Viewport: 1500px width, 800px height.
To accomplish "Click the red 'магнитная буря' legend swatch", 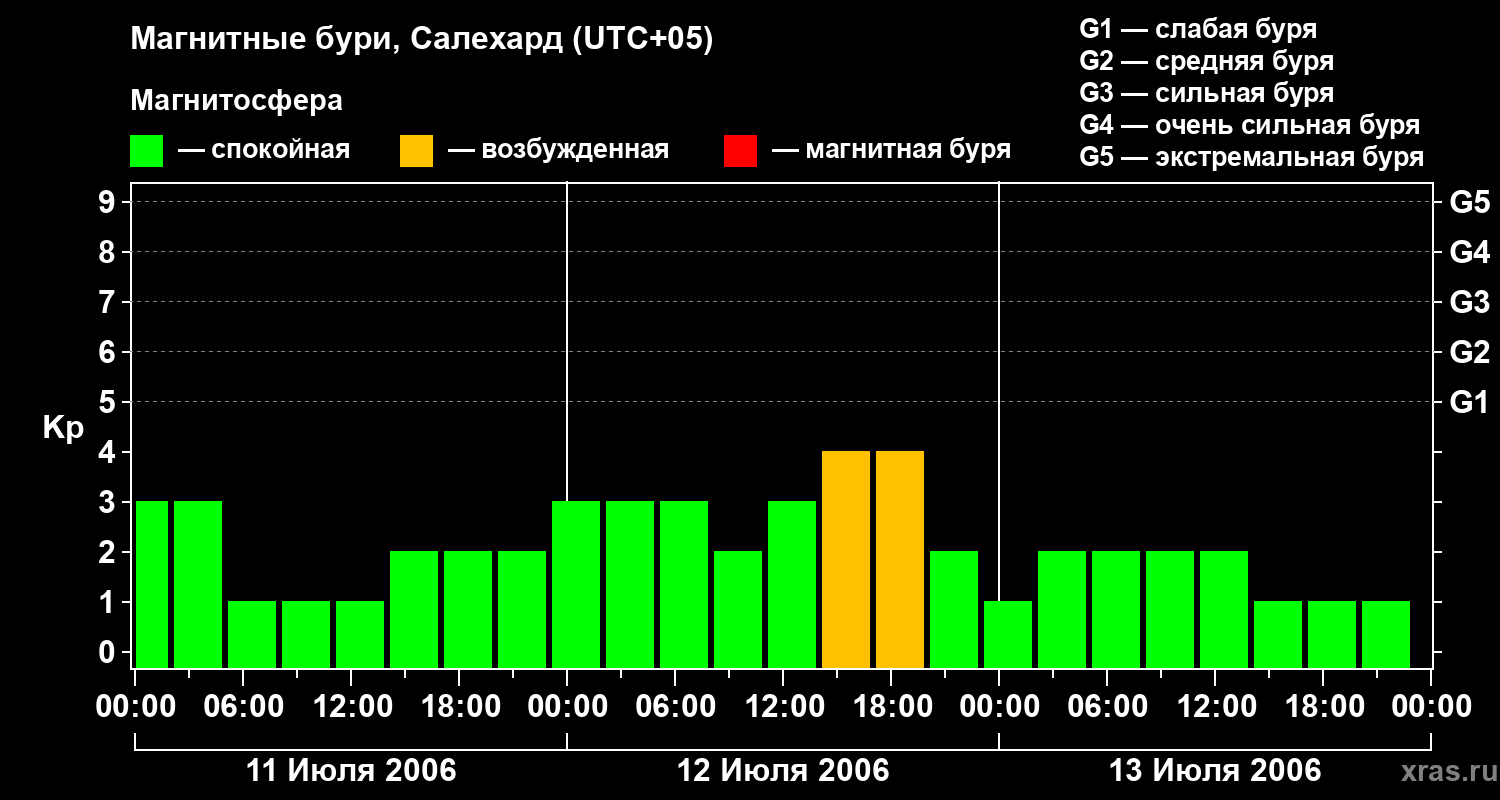I will (x=740, y=151).
